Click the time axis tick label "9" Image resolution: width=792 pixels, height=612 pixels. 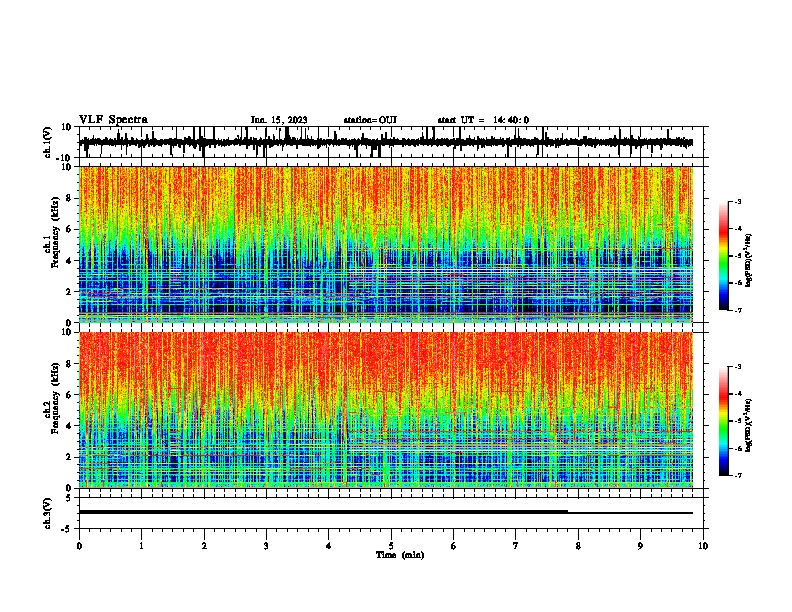pyautogui.click(x=640, y=546)
